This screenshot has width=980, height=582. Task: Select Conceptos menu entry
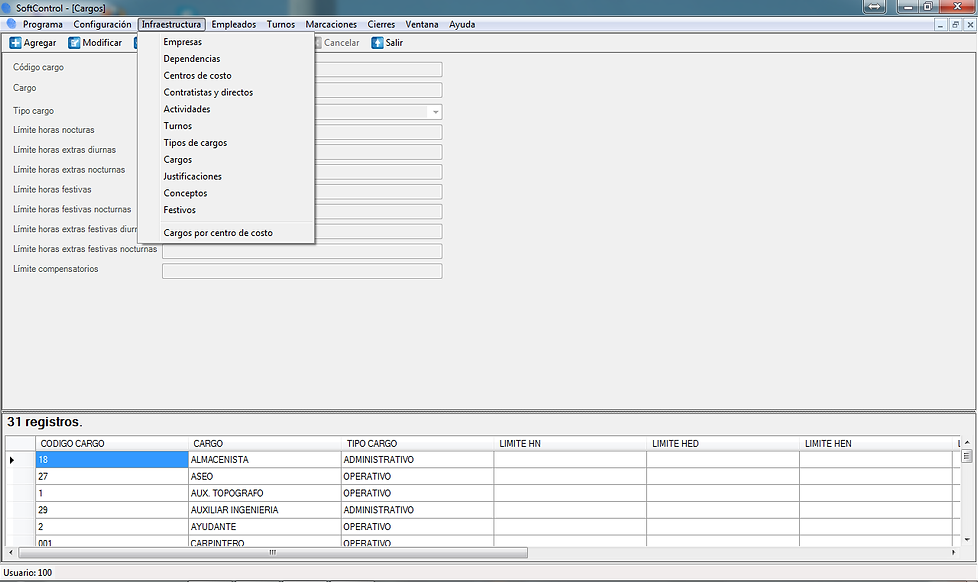pyautogui.click(x=226, y=194)
